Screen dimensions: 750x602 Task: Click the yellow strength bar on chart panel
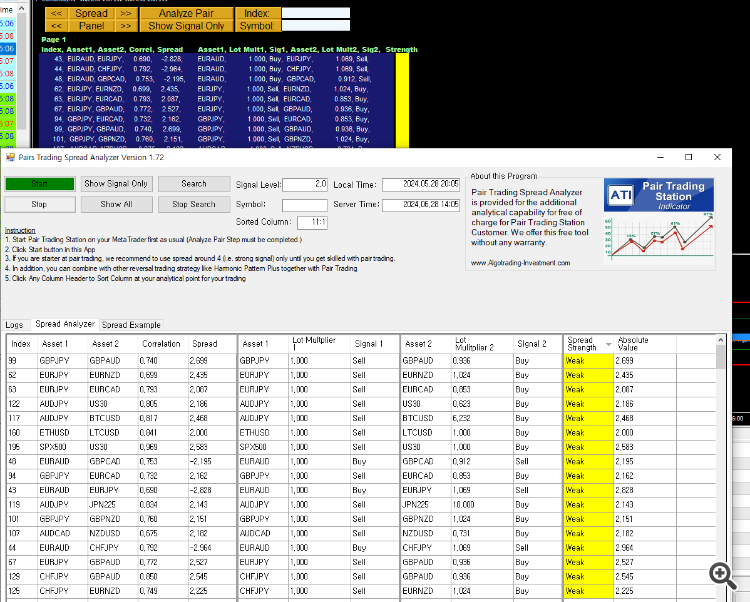point(402,100)
